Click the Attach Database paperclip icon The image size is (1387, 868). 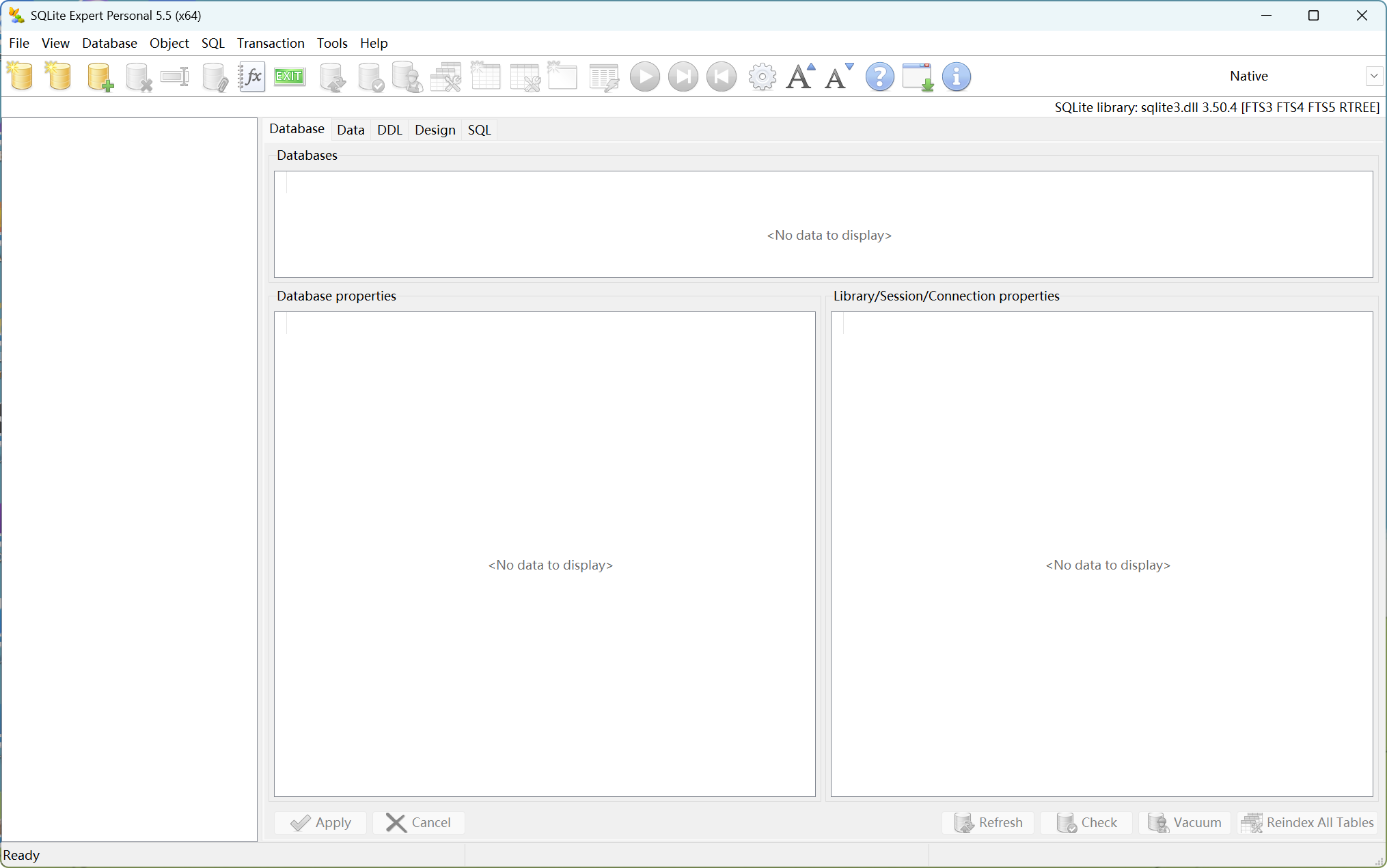coord(215,76)
